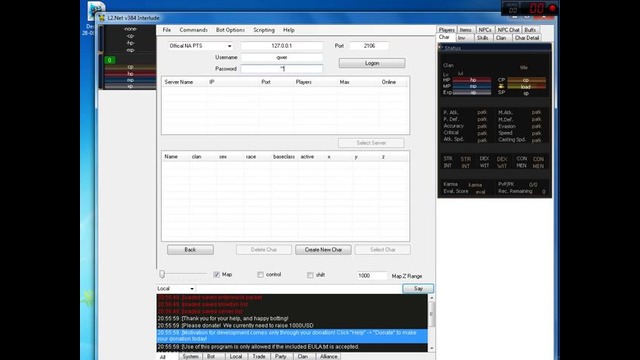Open the Scripting menu
The height and width of the screenshot is (360, 640).
[264, 30]
